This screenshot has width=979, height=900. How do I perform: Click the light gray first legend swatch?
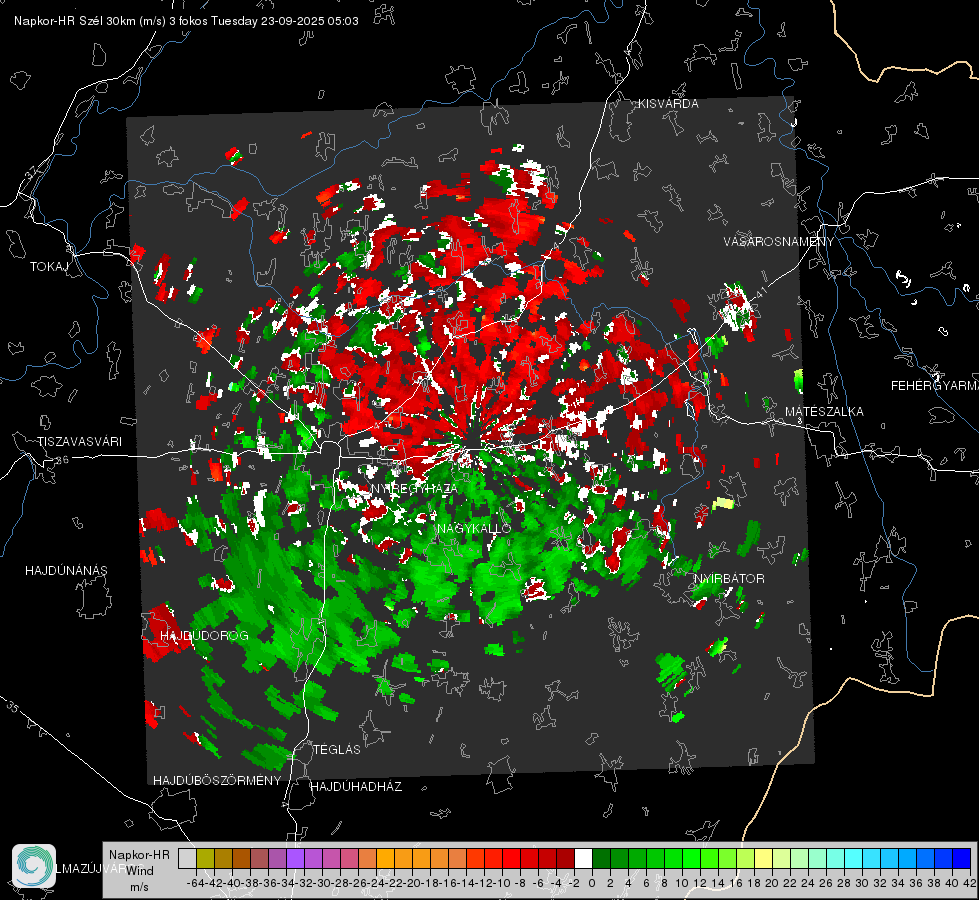(187, 858)
